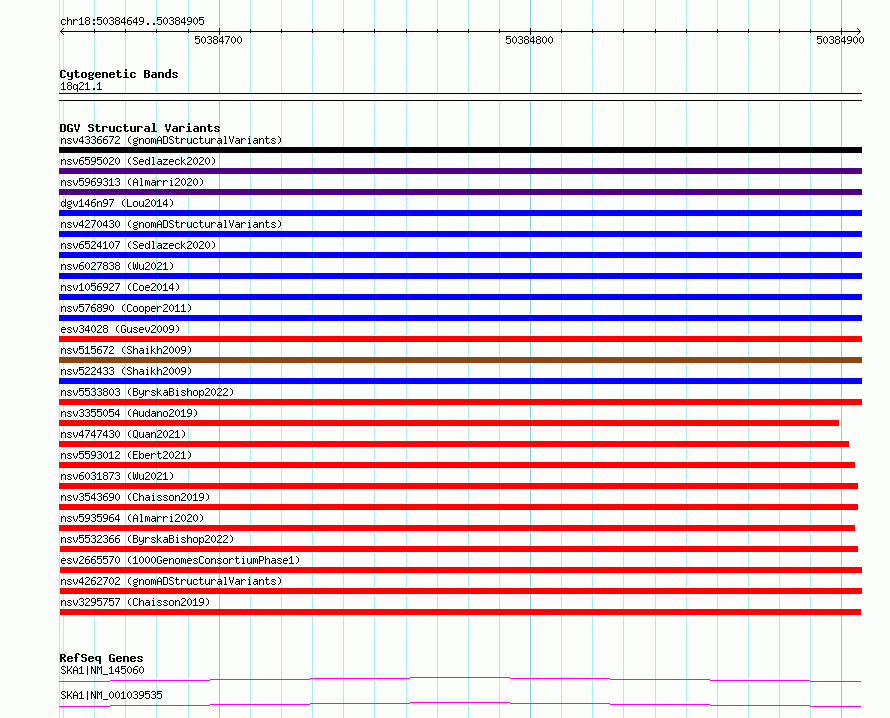Click the blue nsv576890 variant bar
This screenshot has height=718, width=890.
pos(460,318)
